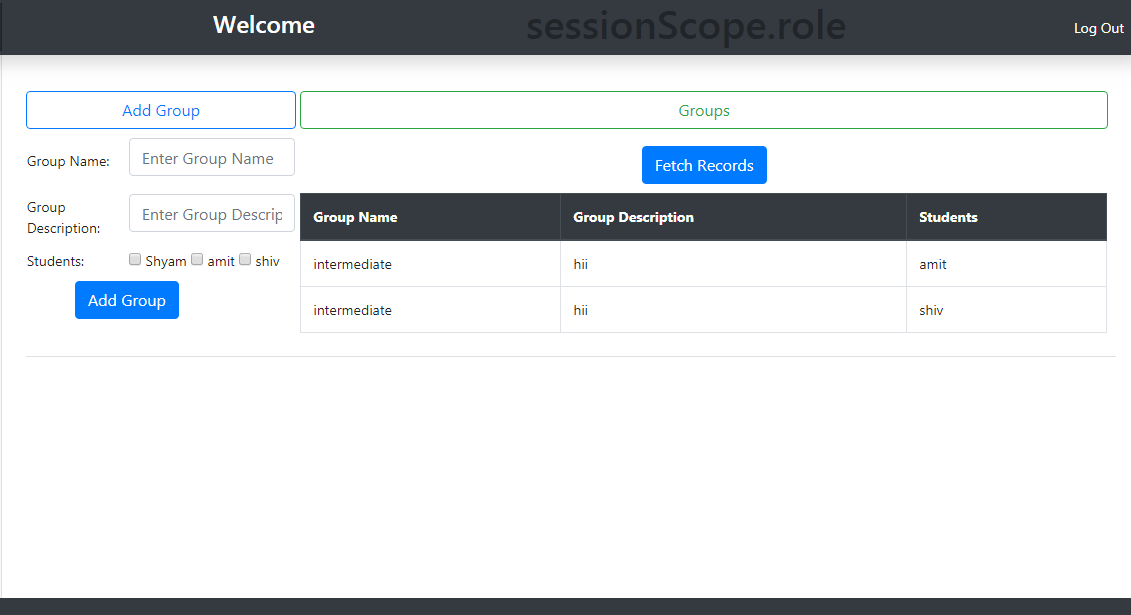1131x615 pixels.
Task: Focus the Enter Group Description input field
Action: pyautogui.click(x=212, y=213)
